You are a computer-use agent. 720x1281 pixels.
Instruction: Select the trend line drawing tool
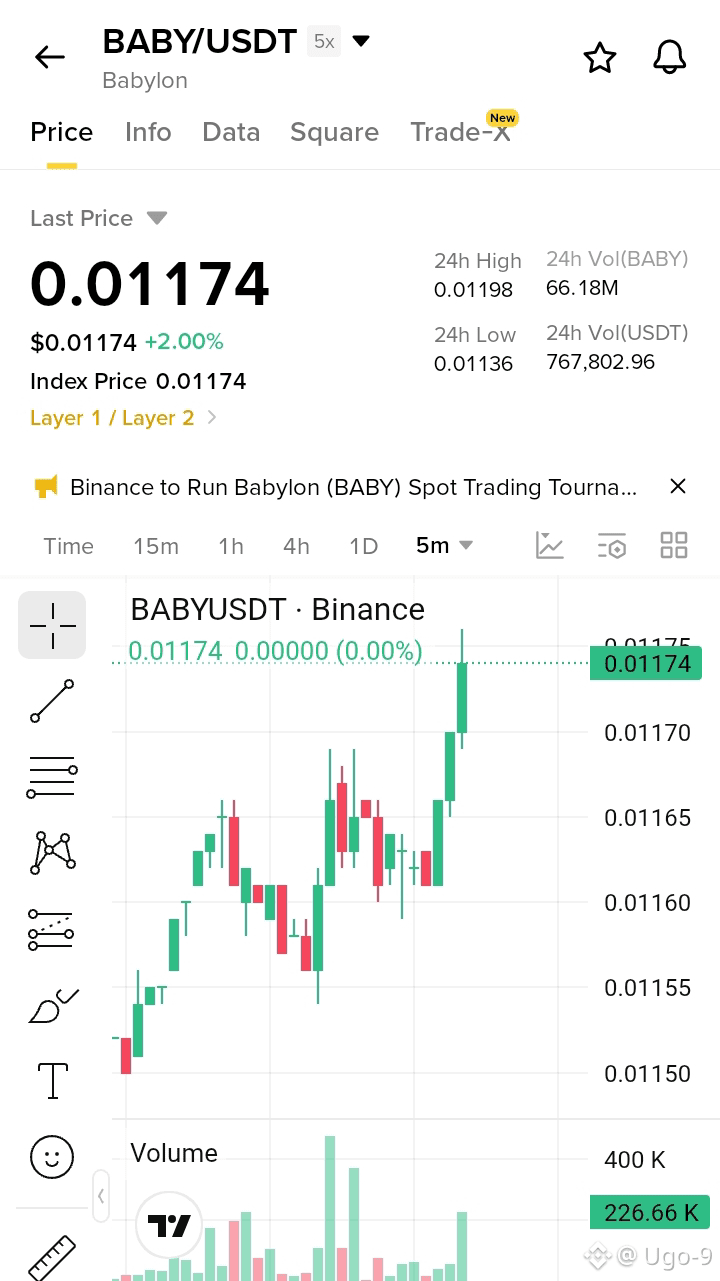coord(52,701)
